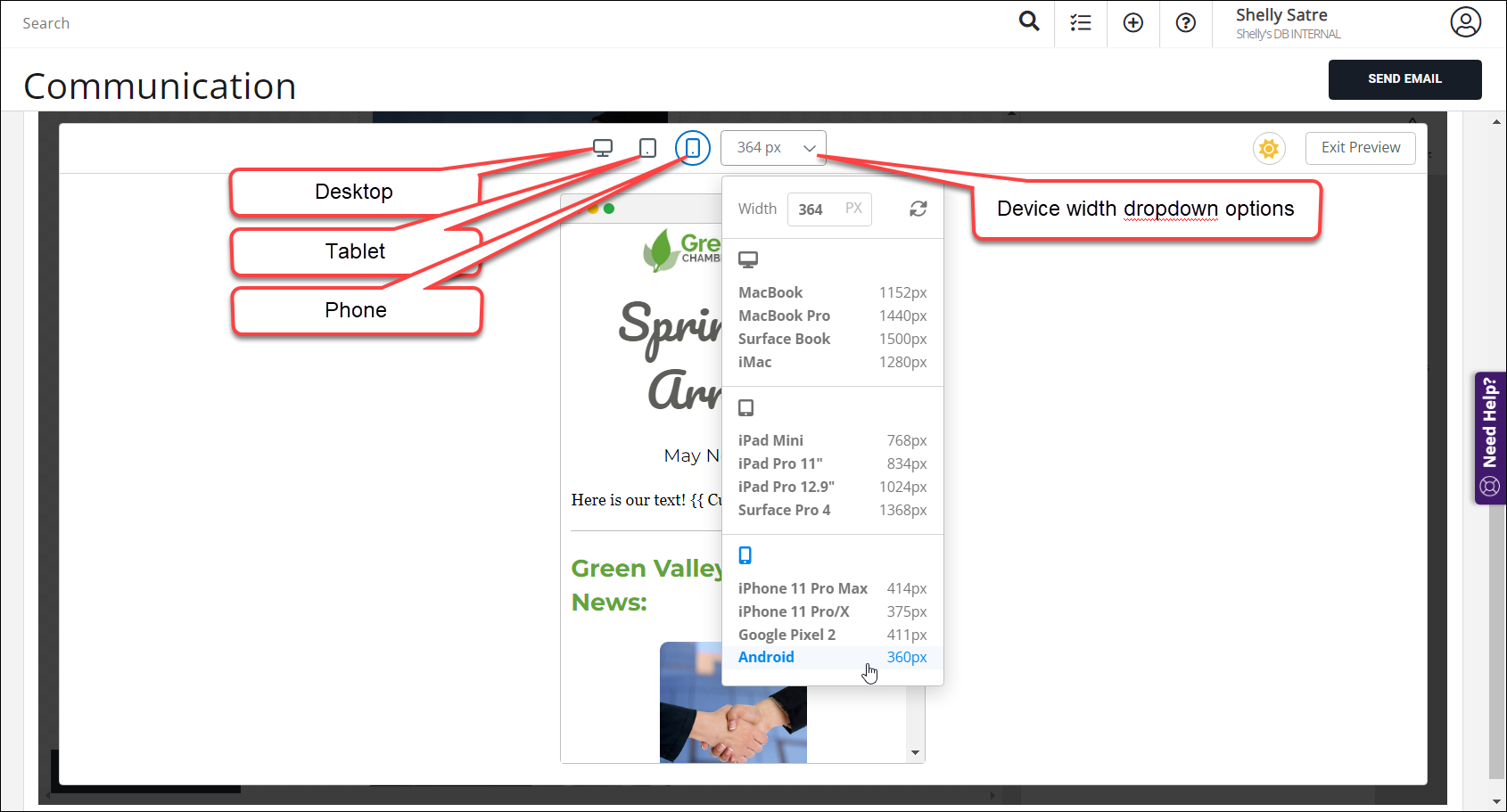Select iPhone 11 Pro Max width
Viewport: 1507px width, 812px height.
point(803,588)
